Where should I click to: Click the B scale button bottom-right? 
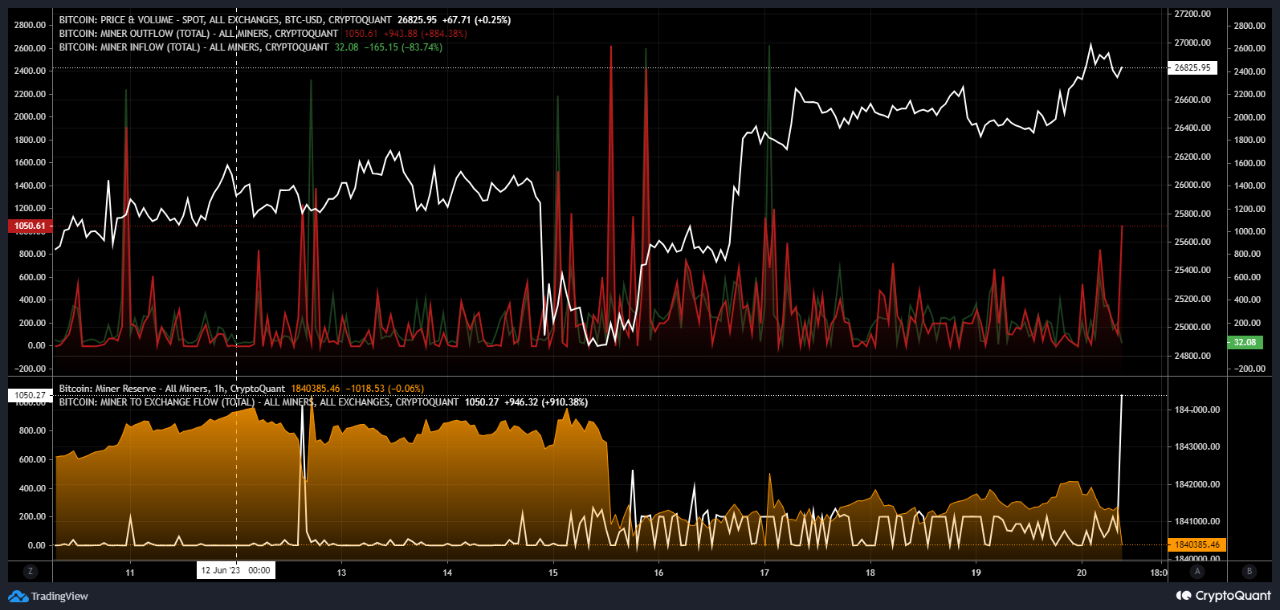coord(1248,570)
